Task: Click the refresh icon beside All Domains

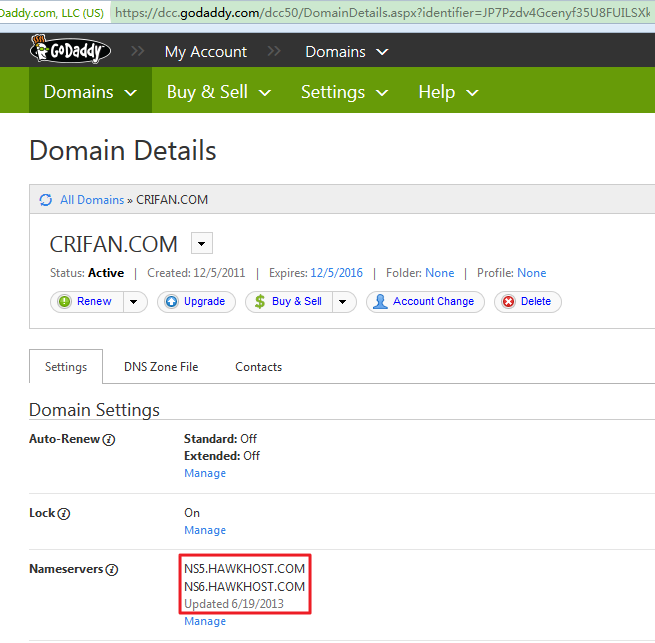Action: point(46,200)
